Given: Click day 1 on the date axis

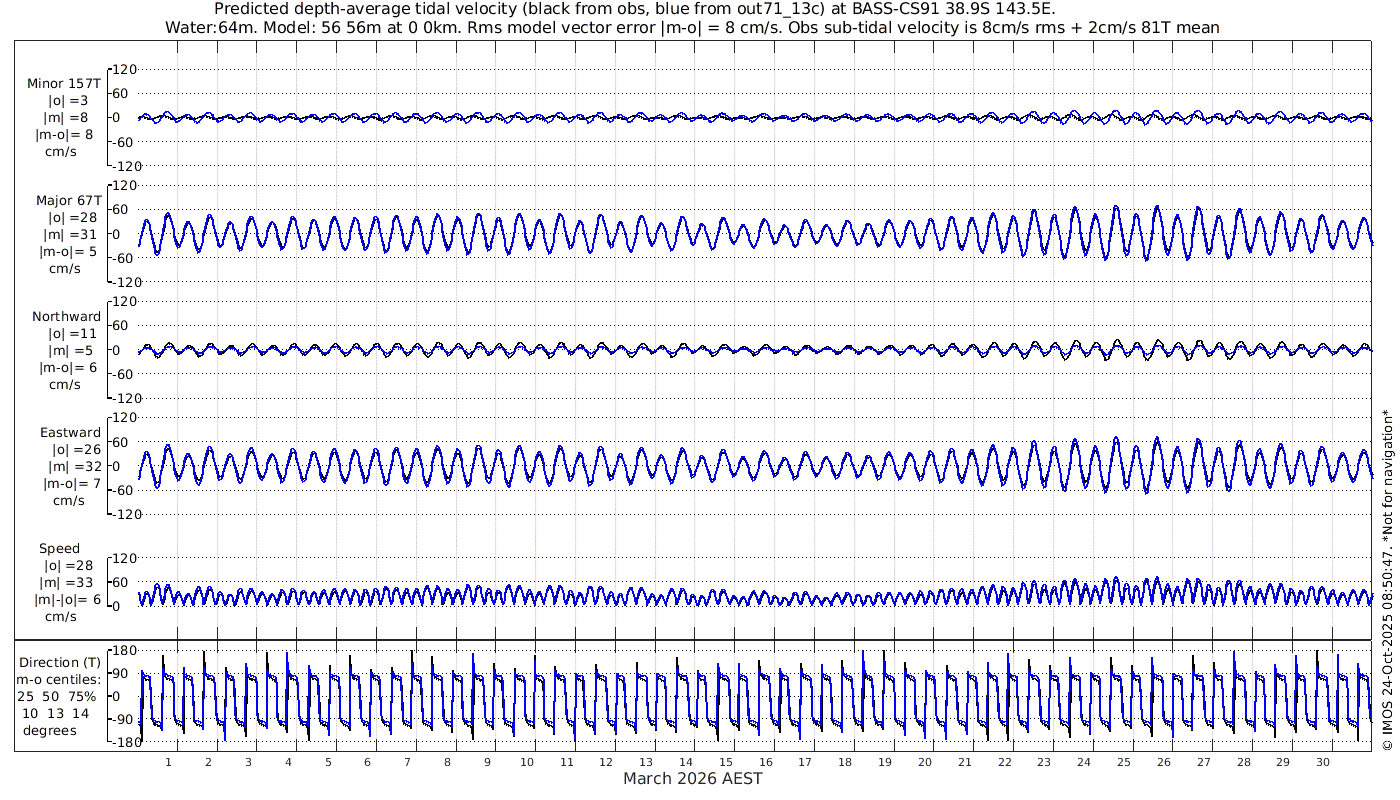Looking at the screenshot, I should (169, 762).
